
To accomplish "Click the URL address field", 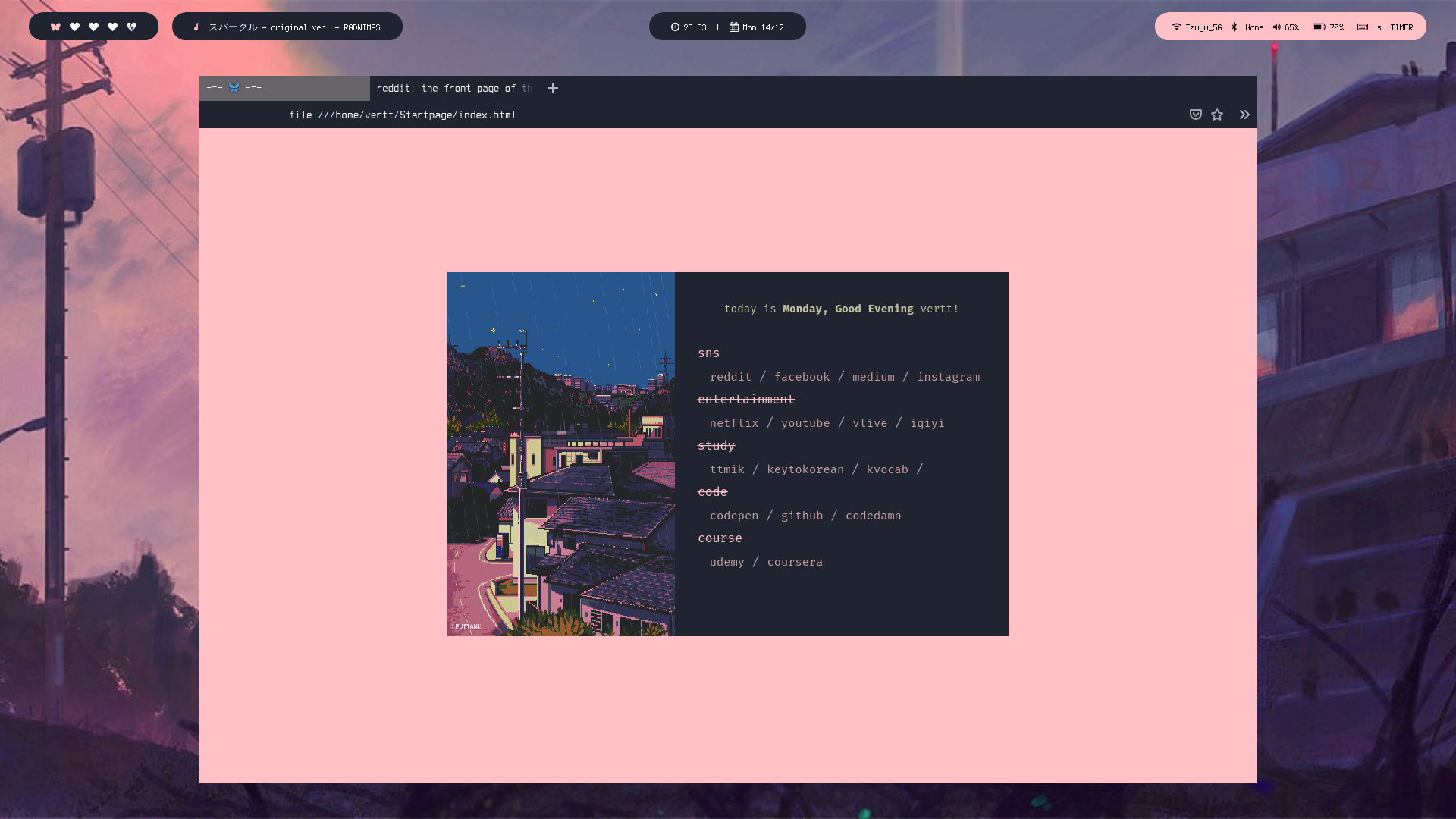I will tap(402, 115).
